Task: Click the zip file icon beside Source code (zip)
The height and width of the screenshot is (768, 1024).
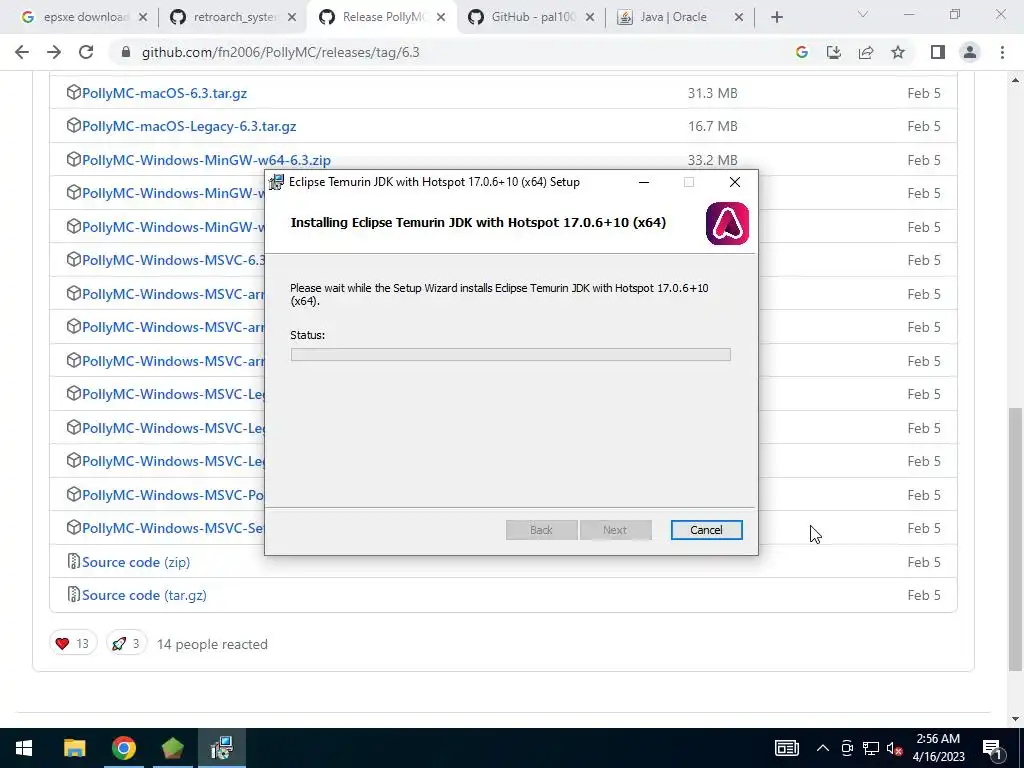Action: coord(74,562)
